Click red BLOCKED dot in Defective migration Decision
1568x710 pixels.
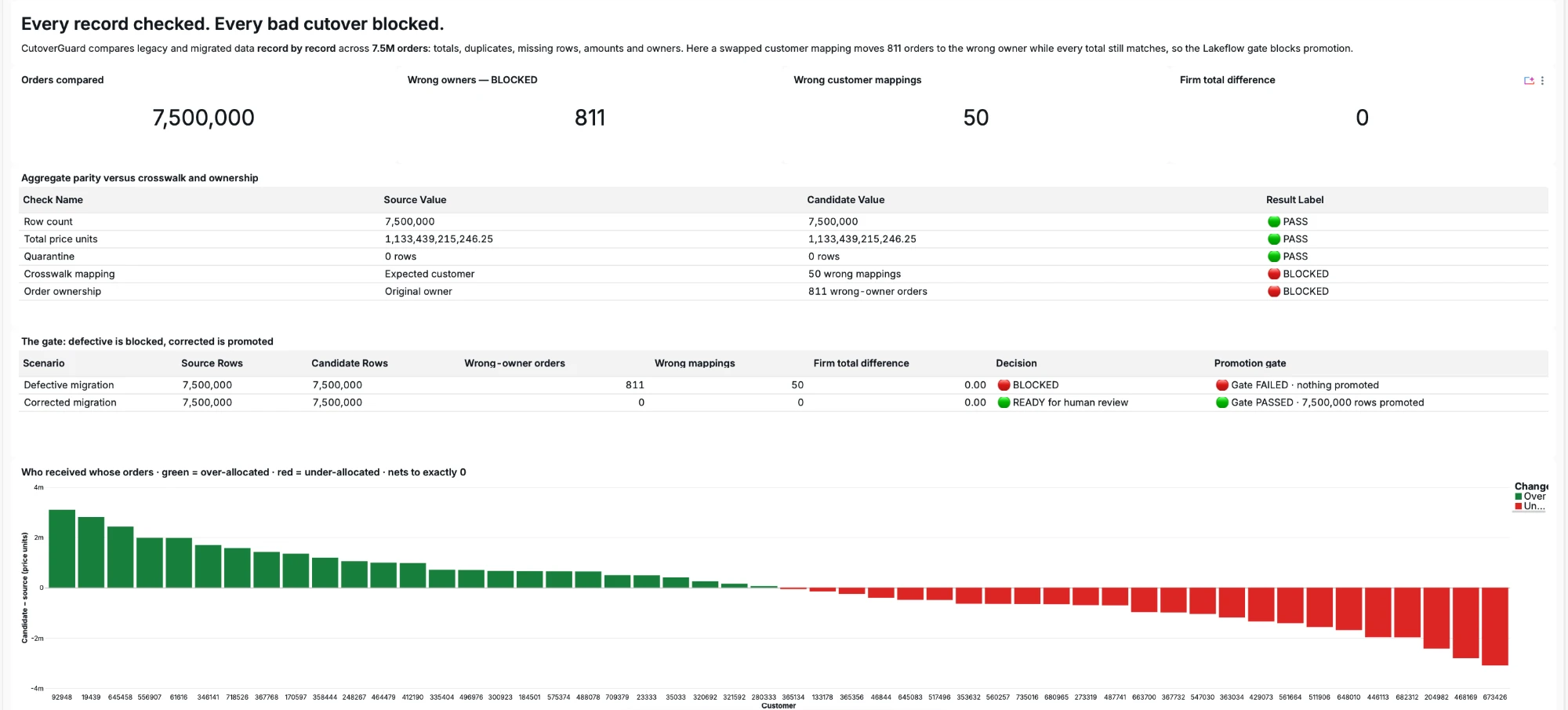tap(1004, 385)
